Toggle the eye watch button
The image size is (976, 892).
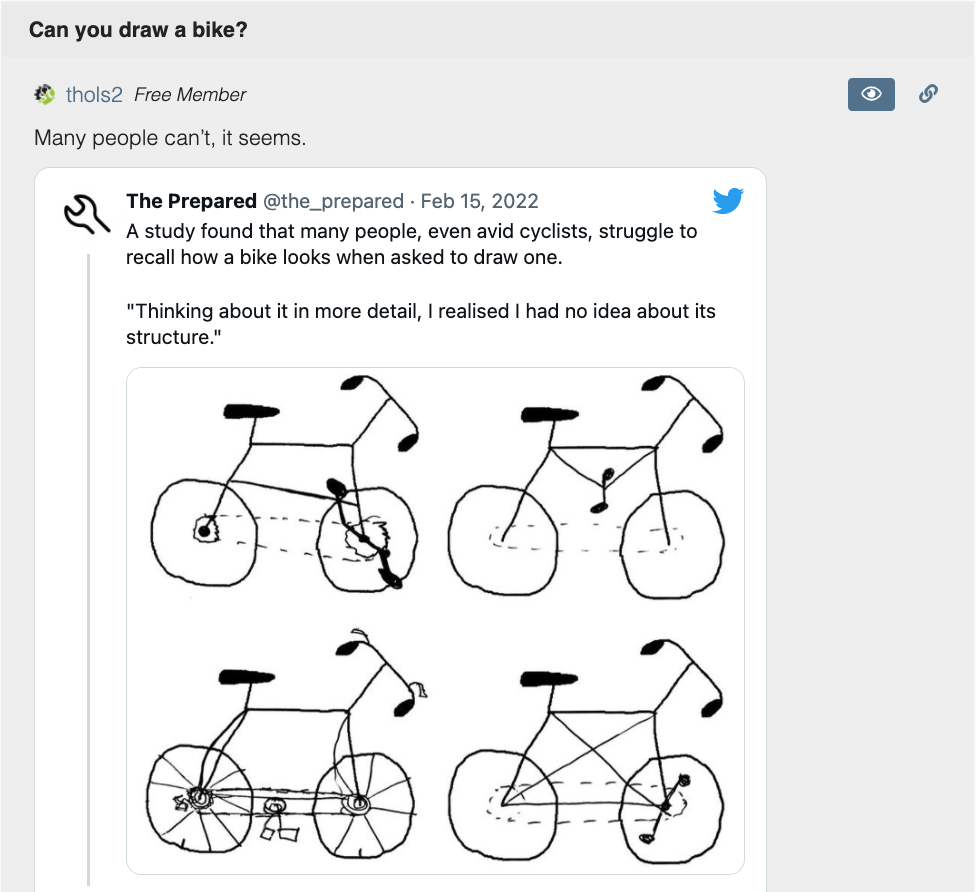pyautogui.click(x=871, y=94)
